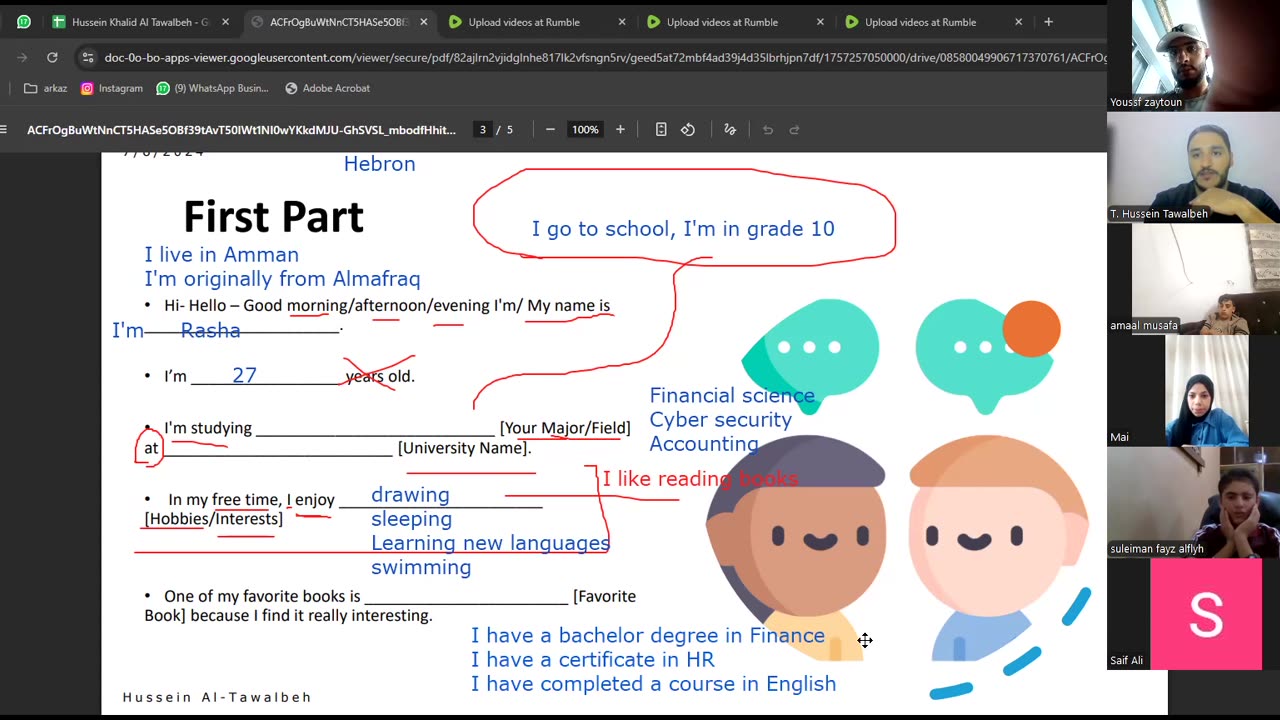Click the handwritten age 27
This screenshot has height=720, width=1280.
pyautogui.click(x=244, y=376)
